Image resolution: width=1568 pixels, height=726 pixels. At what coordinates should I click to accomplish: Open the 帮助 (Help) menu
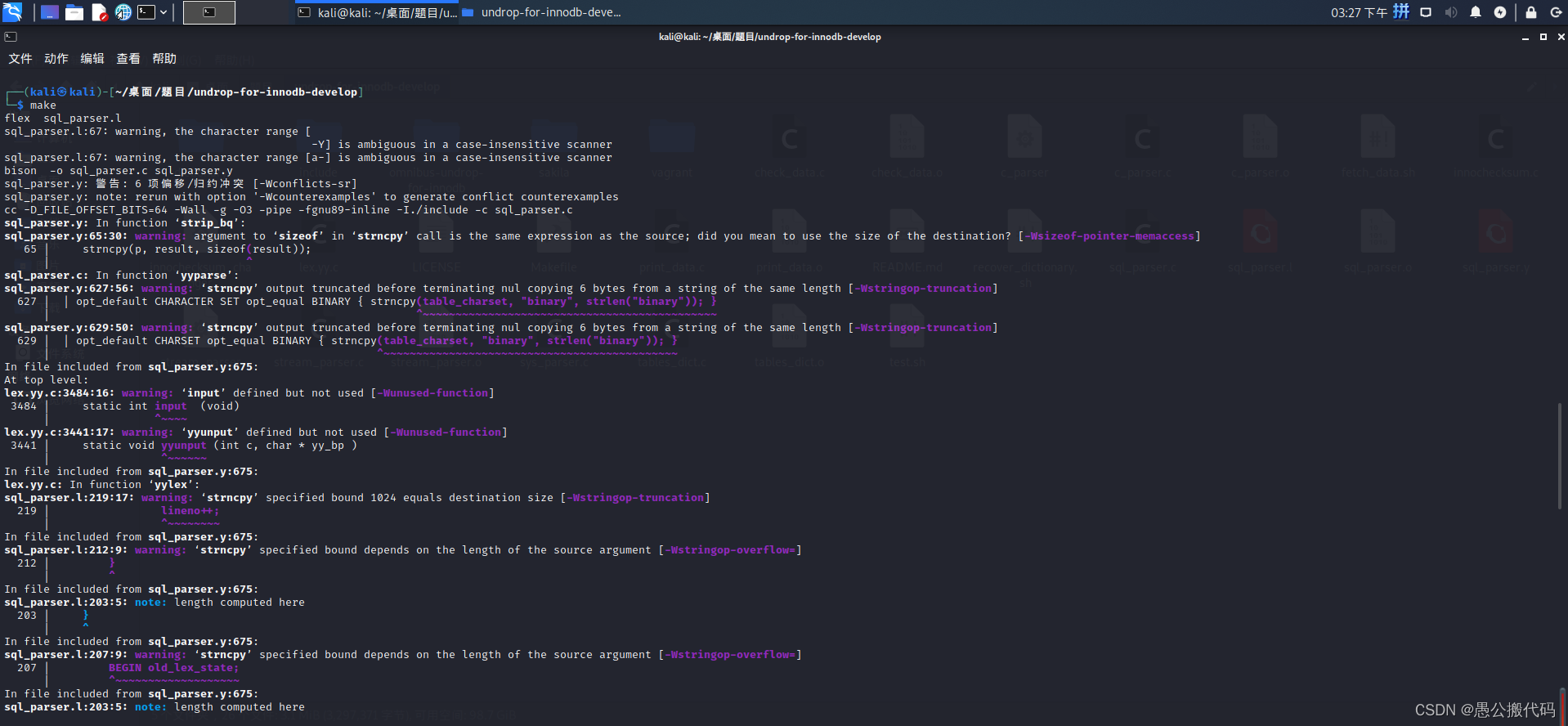pos(164,59)
